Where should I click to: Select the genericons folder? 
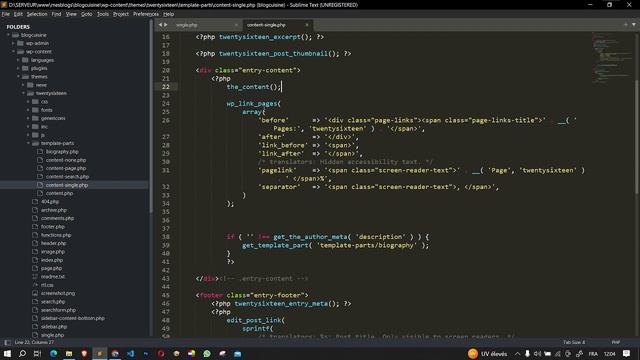click(x=53, y=118)
